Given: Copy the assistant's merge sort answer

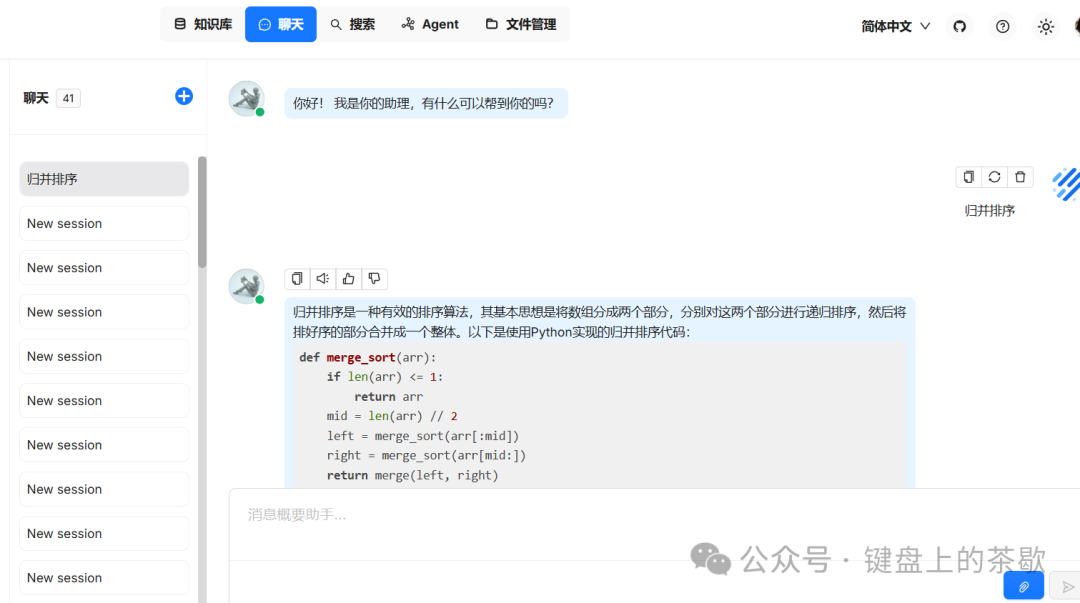Looking at the screenshot, I should 297,279.
